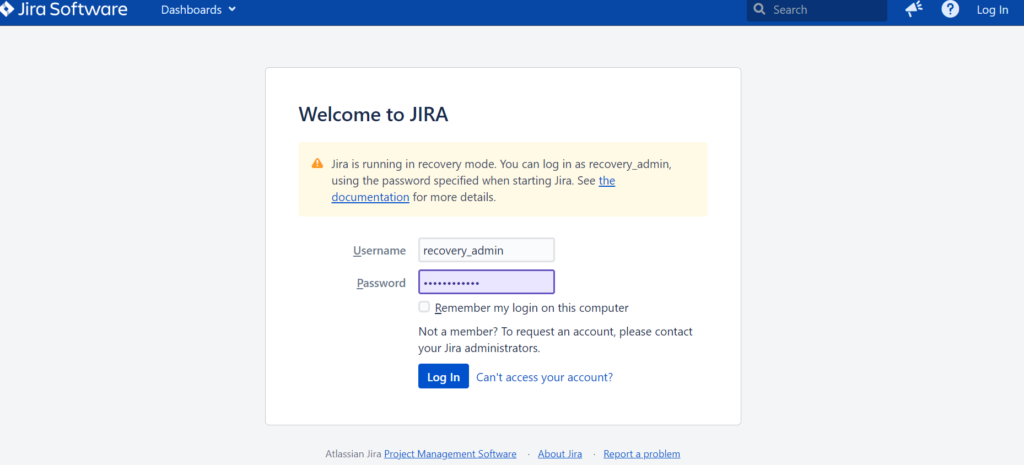
Task: Click the Atlassian Jira footer text
Action: click(x=353, y=454)
